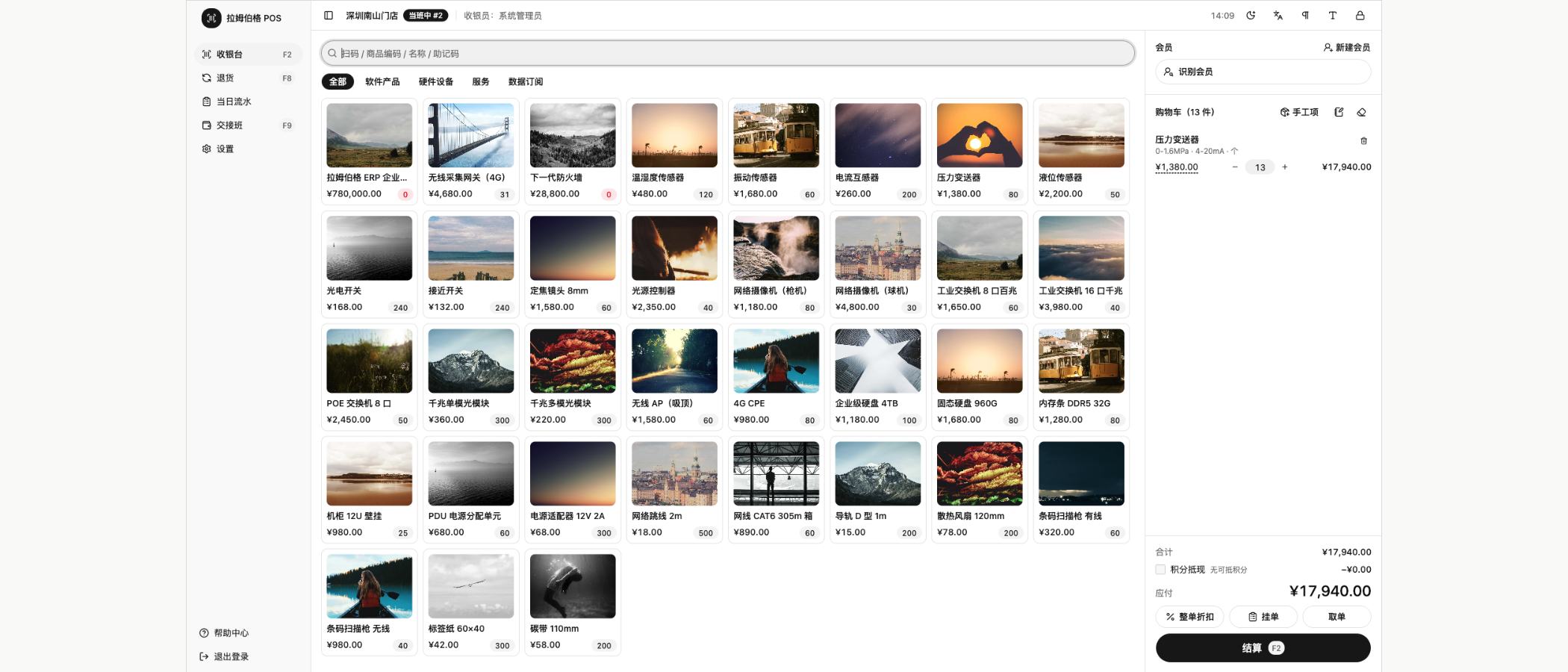This screenshot has width=1568, height=672.
Task: Add a manual item via 手工项
Action: (x=1299, y=112)
